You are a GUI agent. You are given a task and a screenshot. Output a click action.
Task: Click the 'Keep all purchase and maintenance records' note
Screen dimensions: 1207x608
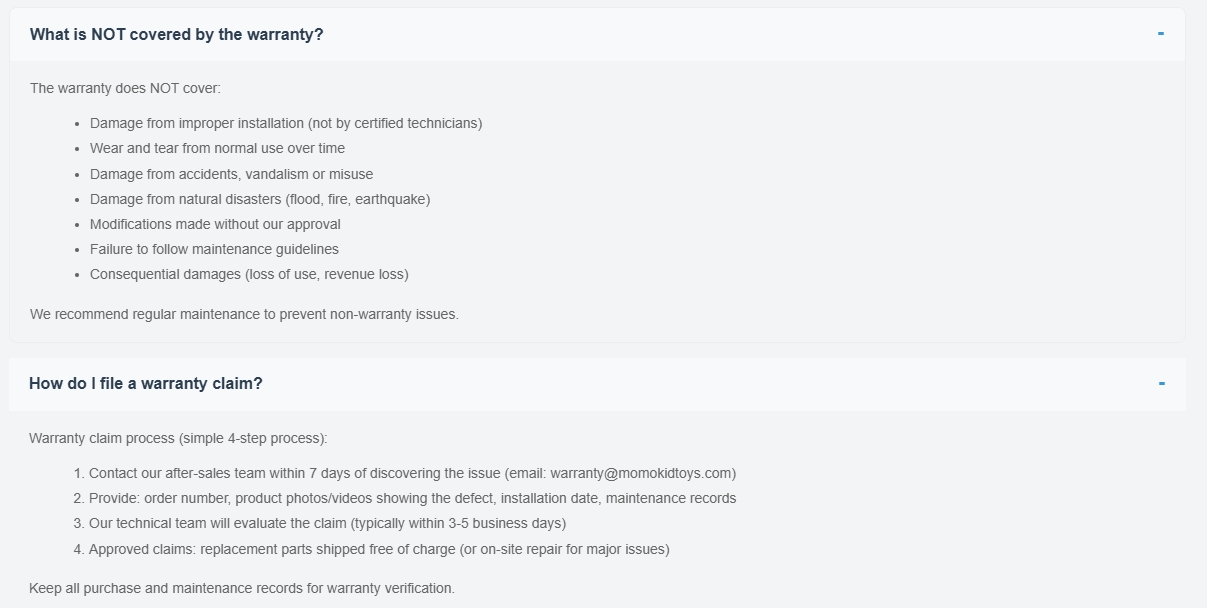242,589
